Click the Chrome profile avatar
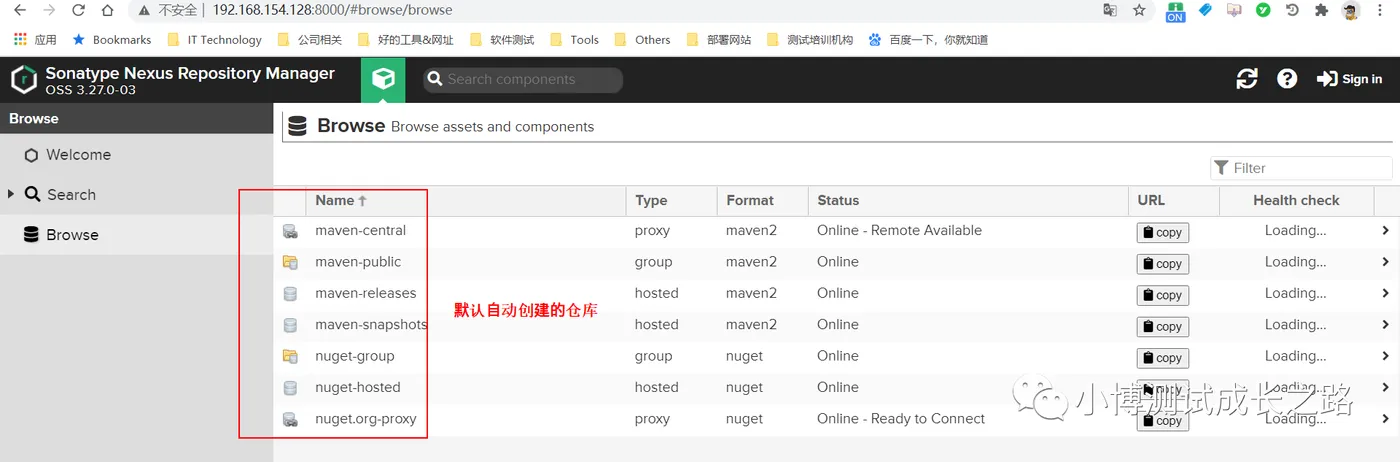Viewport: 1400px width, 462px height. point(1350,11)
